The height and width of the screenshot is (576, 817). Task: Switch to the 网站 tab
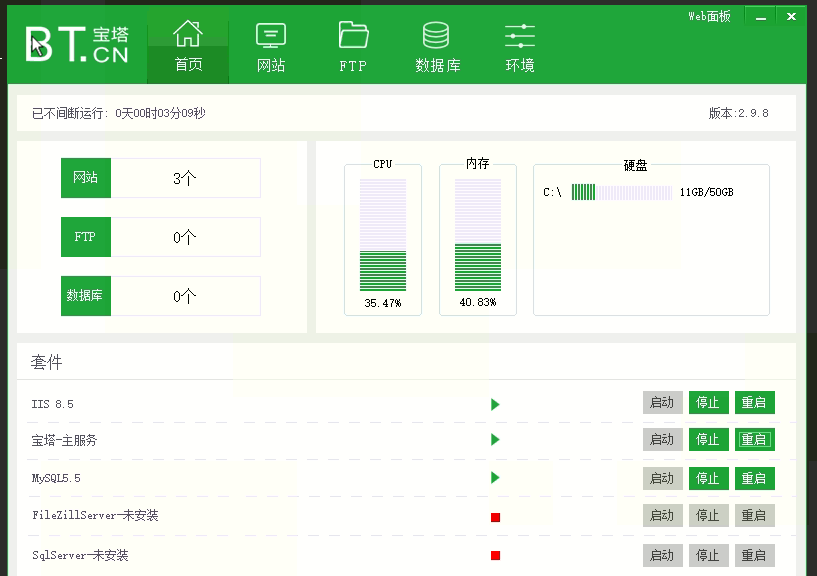click(x=271, y=46)
